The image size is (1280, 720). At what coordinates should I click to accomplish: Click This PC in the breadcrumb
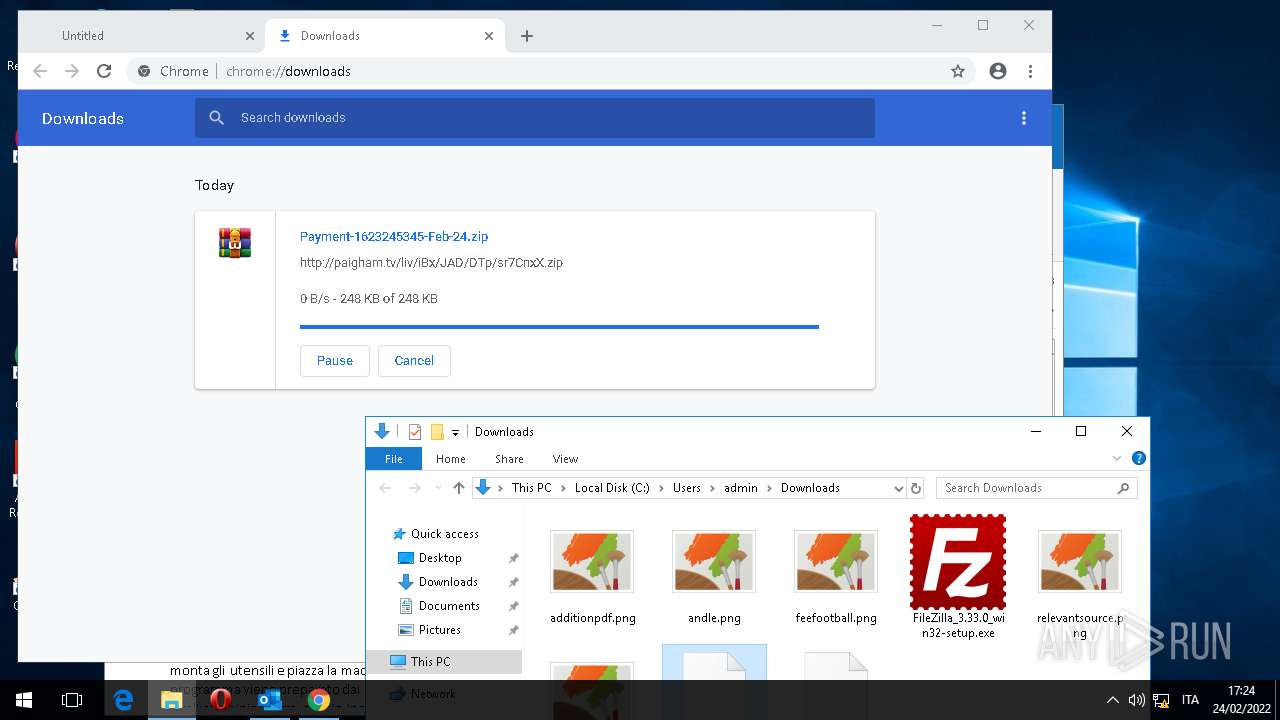pos(531,488)
